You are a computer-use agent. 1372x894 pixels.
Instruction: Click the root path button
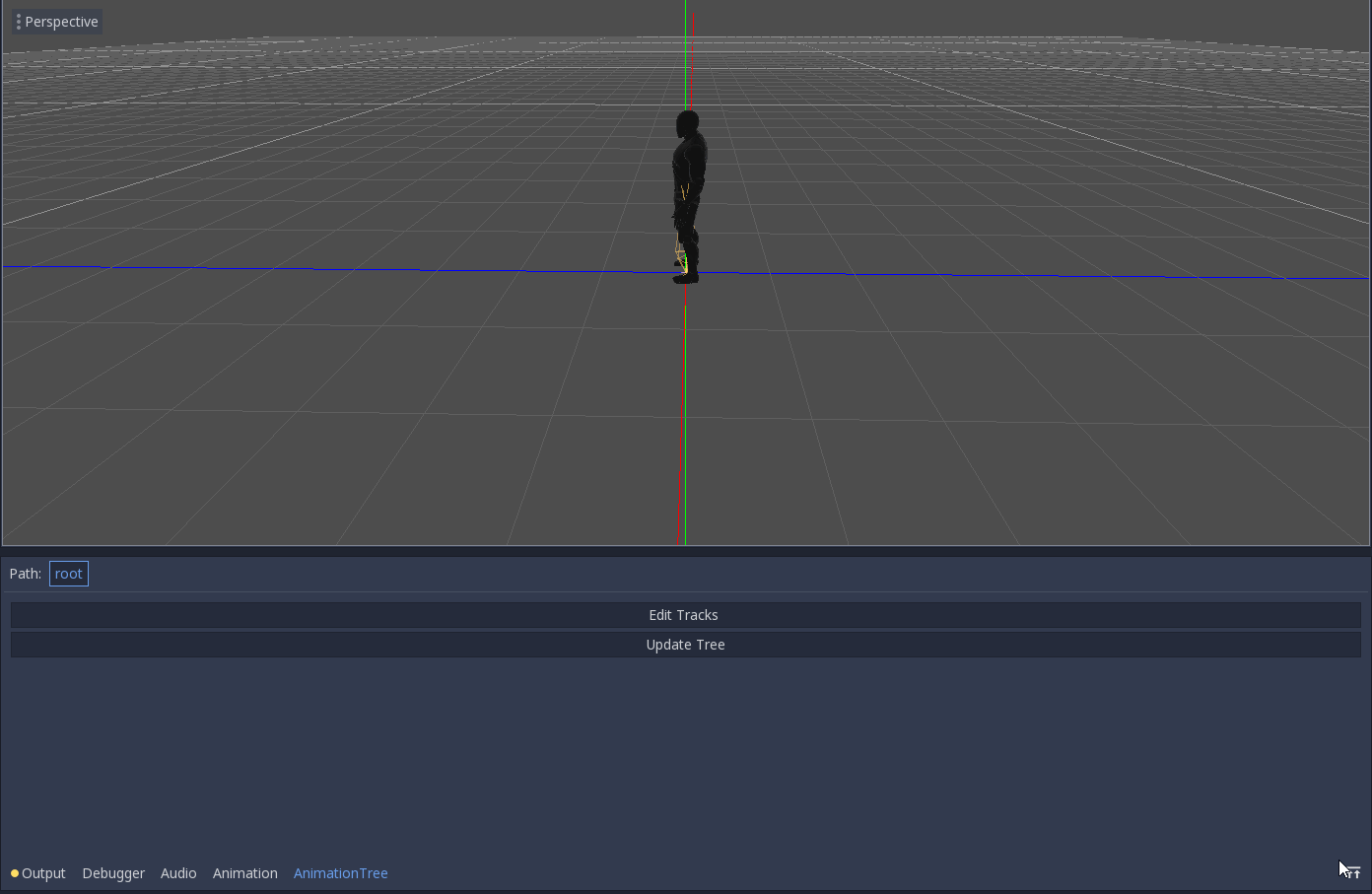click(x=69, y=574)
